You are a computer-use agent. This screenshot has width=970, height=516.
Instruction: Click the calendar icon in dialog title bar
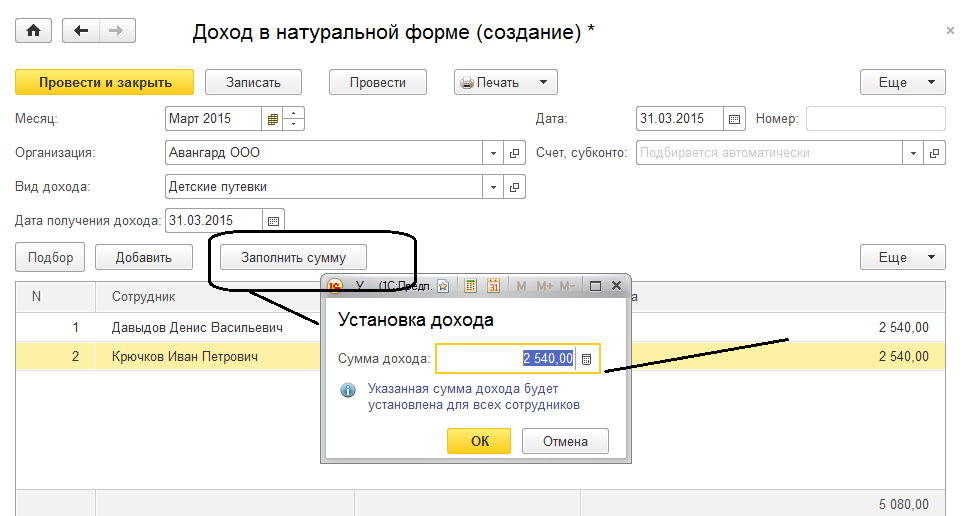pyautogui.click(x=493, y=286)
